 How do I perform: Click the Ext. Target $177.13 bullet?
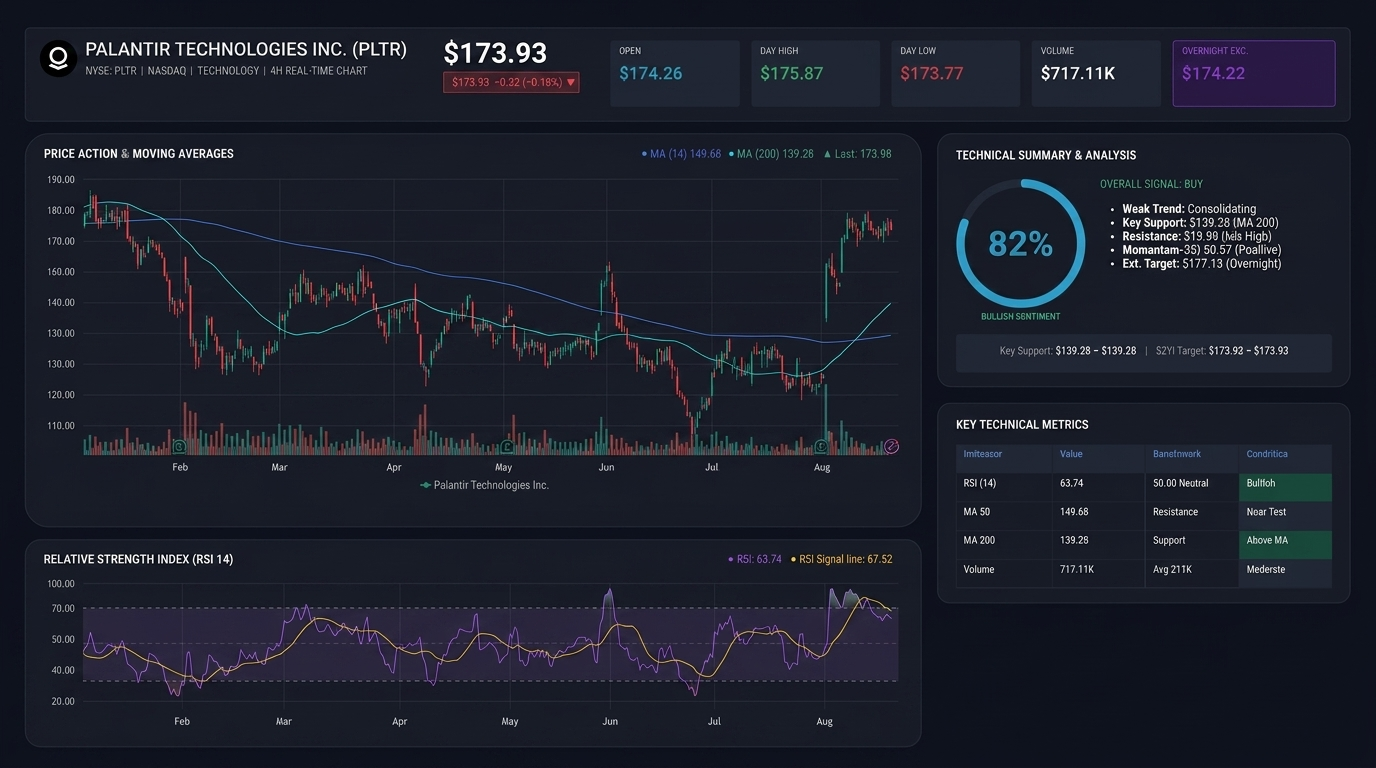1201,264
